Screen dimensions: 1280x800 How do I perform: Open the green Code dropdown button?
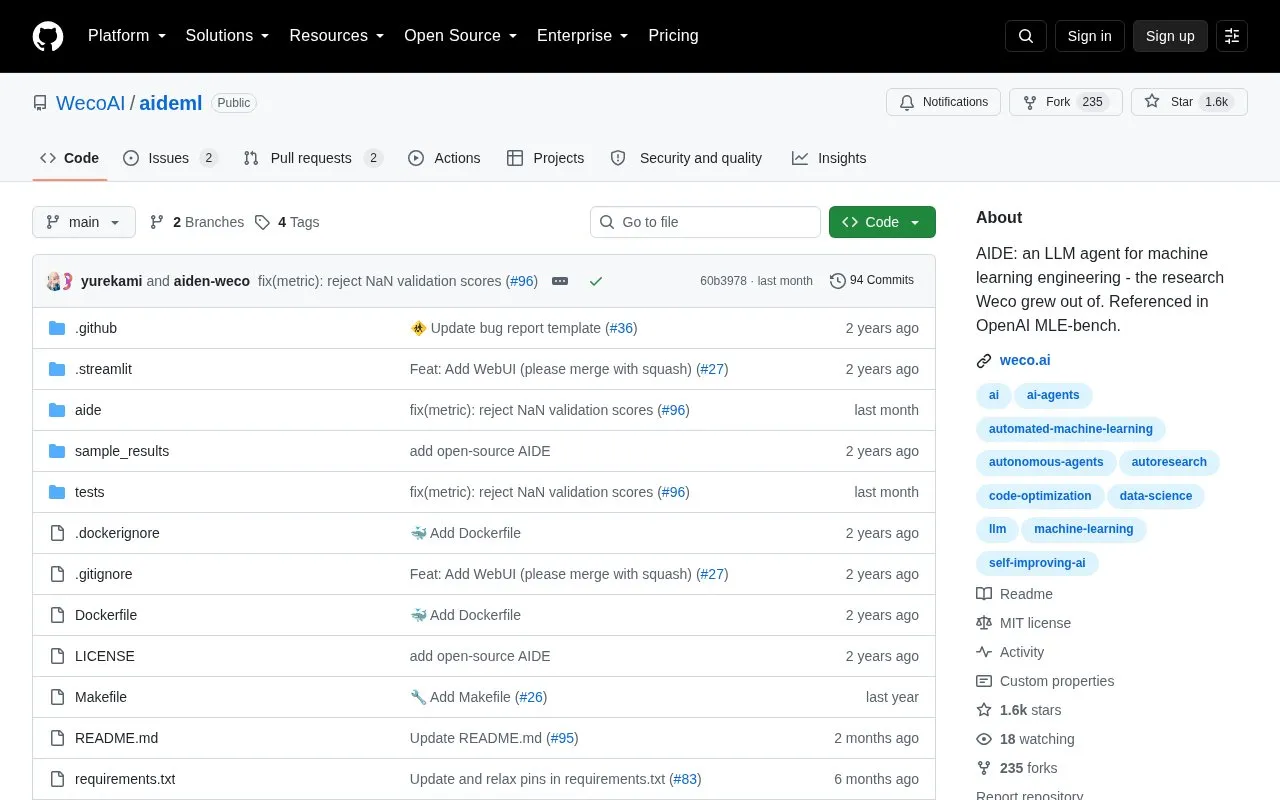[x=882, y=222]
